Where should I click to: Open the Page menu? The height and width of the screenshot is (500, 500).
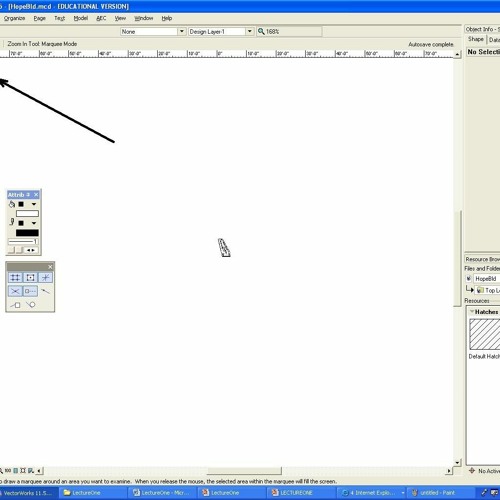39,18
